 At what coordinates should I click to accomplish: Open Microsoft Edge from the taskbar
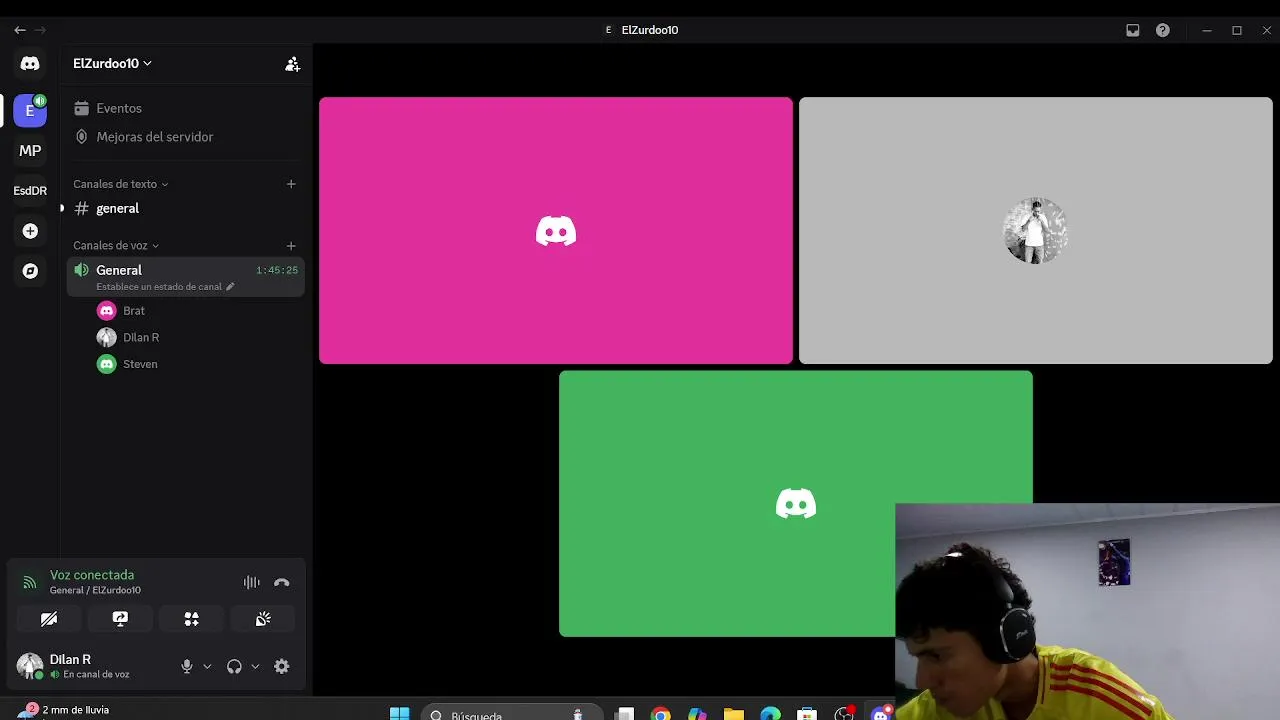click(x=770, y=714)
